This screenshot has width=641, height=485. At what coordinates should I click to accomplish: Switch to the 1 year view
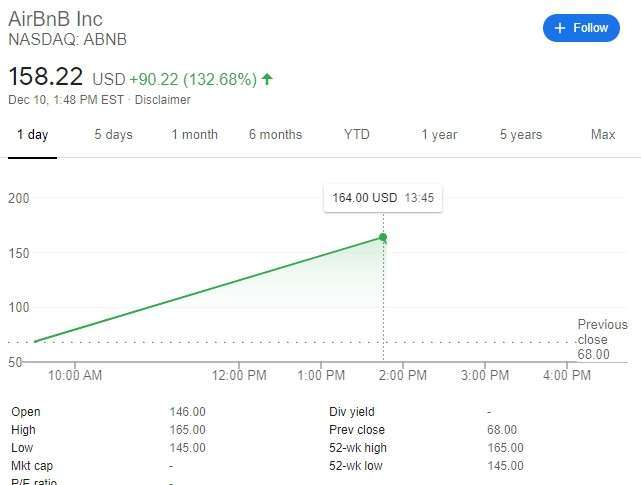coord(439,135)
